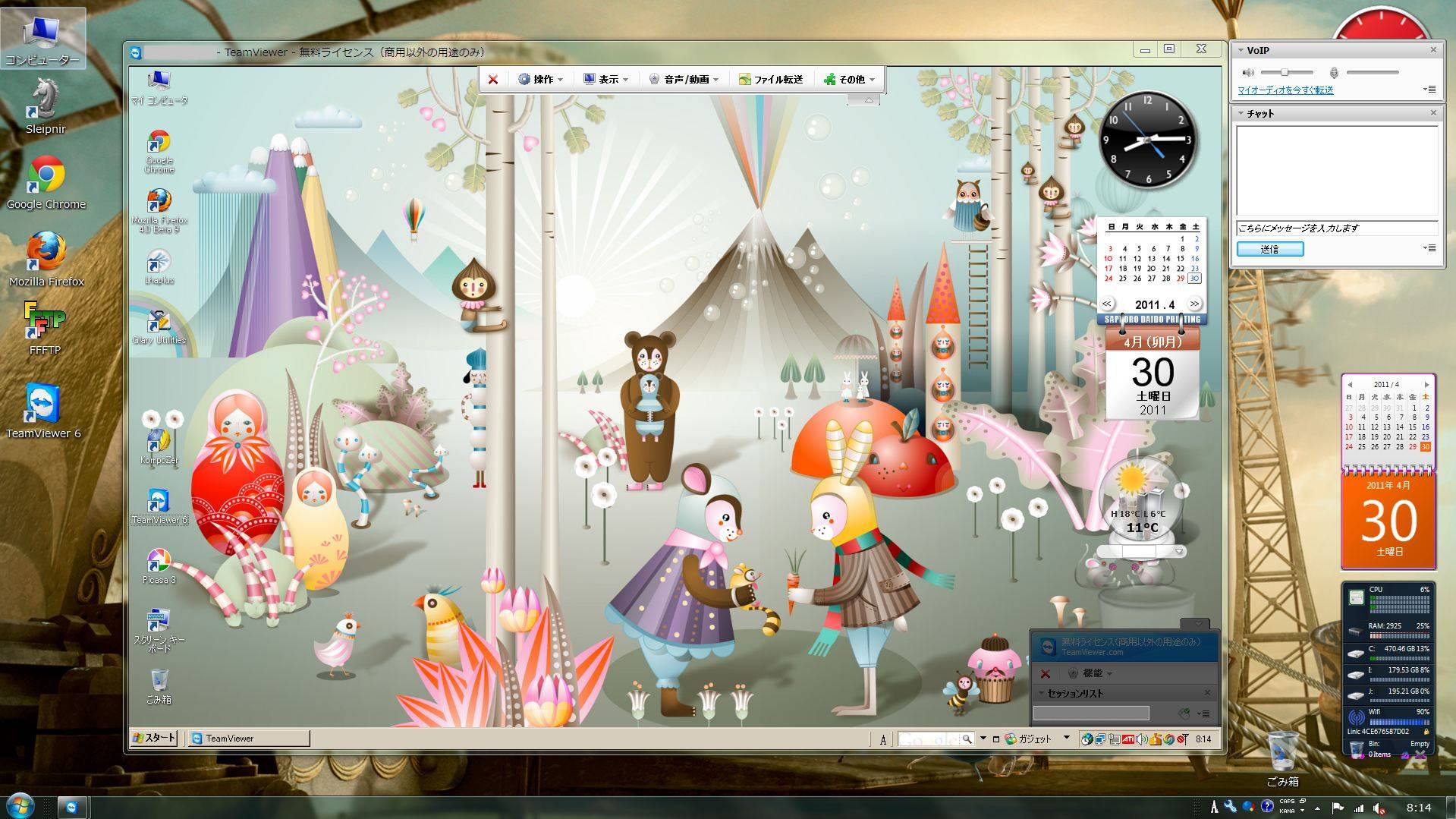Screen dimensions: 1456x819
Task: Open the remote desktop's TeamViewer 6 icon
Action: point(159,507)
